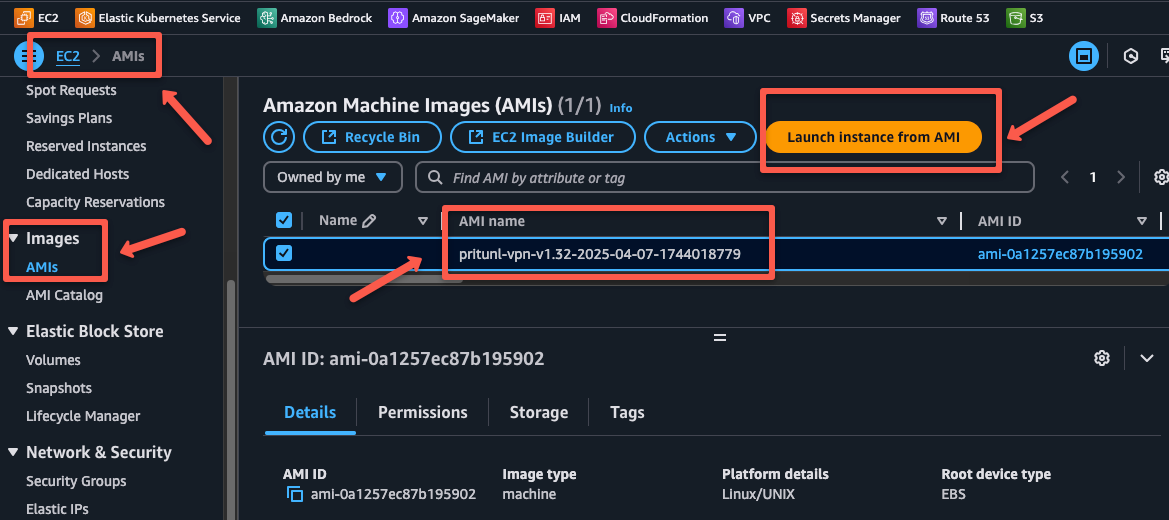Open ami-0a1257ec87b195902 link in table
Image resolution: width=1169 pixels, height=520 pixels.
(x=1060, y=254)
